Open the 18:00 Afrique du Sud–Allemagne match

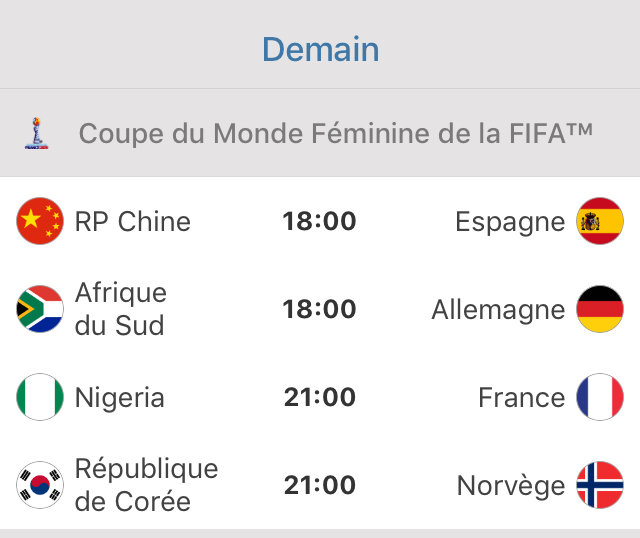click(319, 309)
